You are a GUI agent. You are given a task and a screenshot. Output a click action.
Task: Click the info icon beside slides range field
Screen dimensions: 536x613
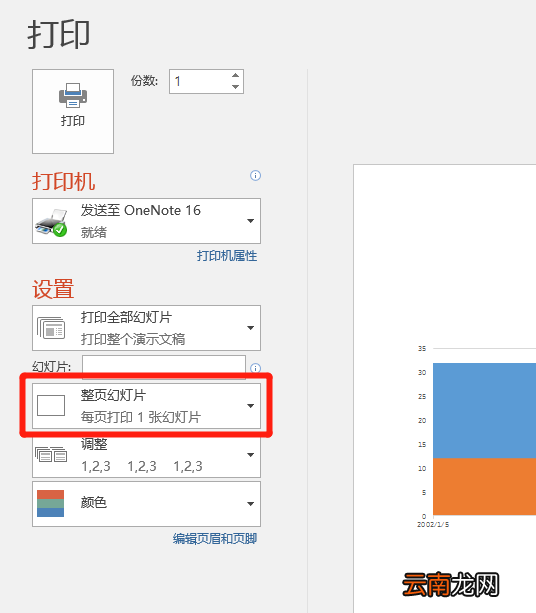pos(255,368)
